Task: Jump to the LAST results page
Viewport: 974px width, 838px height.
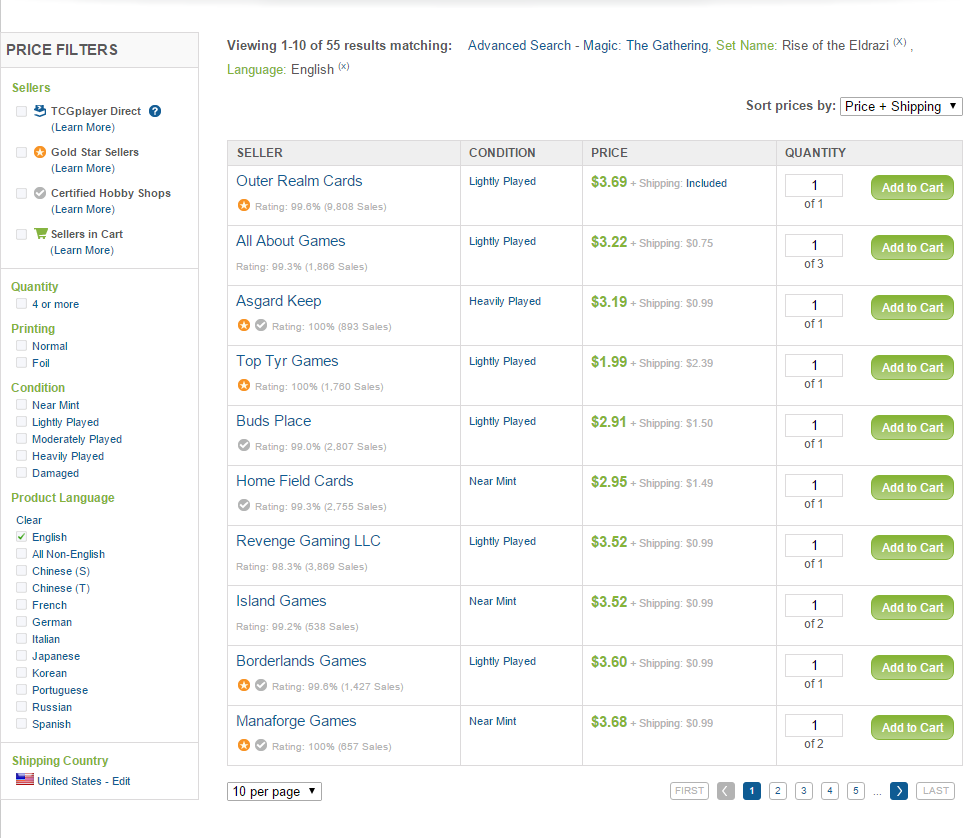Action: (x=935, y=791)
